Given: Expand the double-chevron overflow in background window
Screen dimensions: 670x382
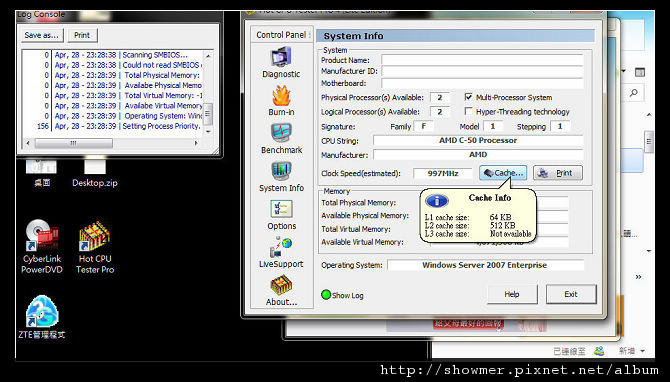Looking at the screenshot, I should [638, 277].
